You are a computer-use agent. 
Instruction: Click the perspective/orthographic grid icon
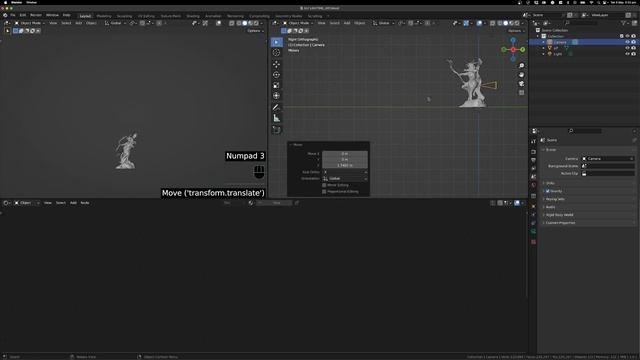pyautogui.click(x=521, y=93)
